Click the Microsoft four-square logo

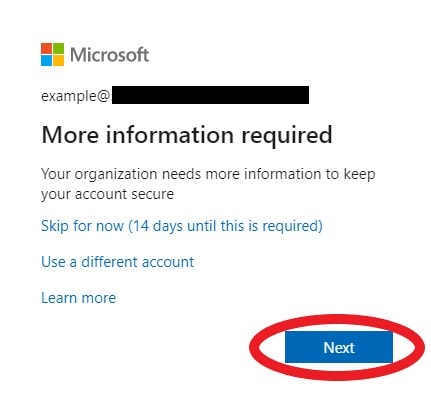click(x=52, y=54)
